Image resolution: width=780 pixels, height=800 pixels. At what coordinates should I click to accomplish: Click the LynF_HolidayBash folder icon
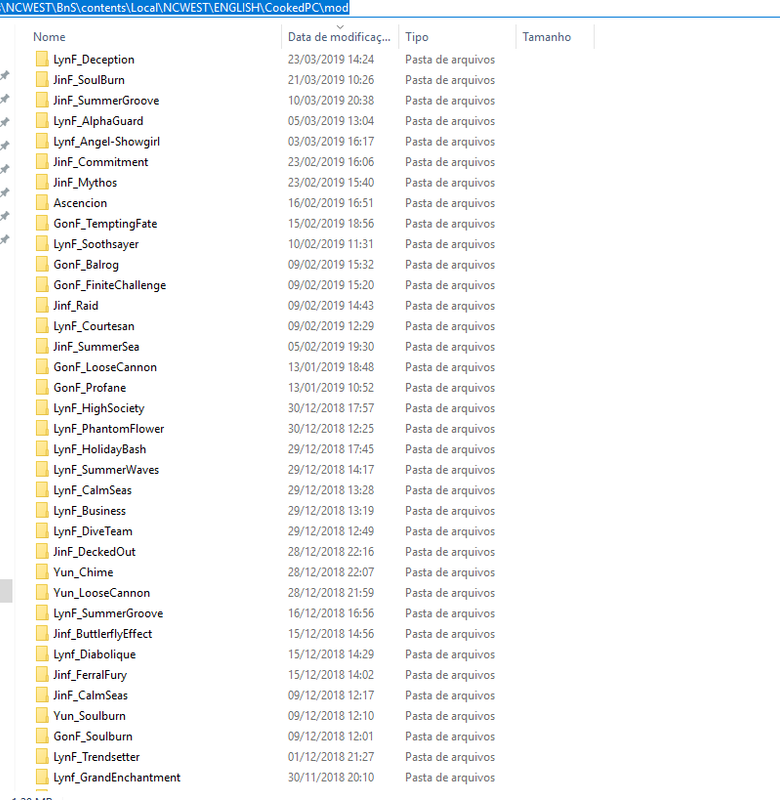pos(42,449)
